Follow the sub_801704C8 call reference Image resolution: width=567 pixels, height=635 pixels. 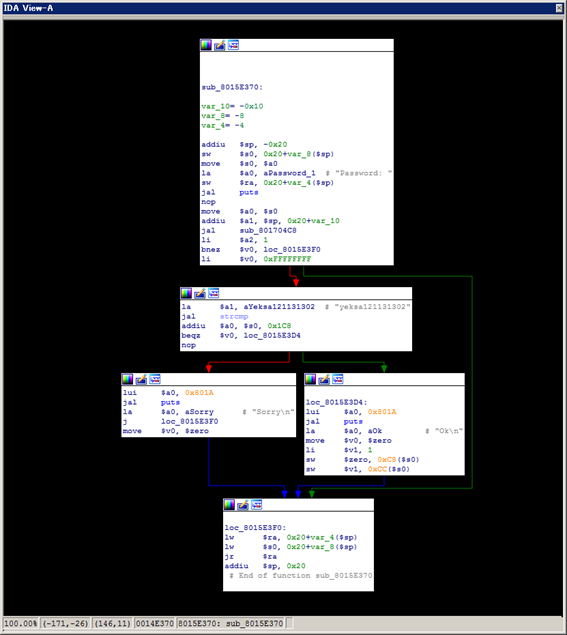[268, 230]
